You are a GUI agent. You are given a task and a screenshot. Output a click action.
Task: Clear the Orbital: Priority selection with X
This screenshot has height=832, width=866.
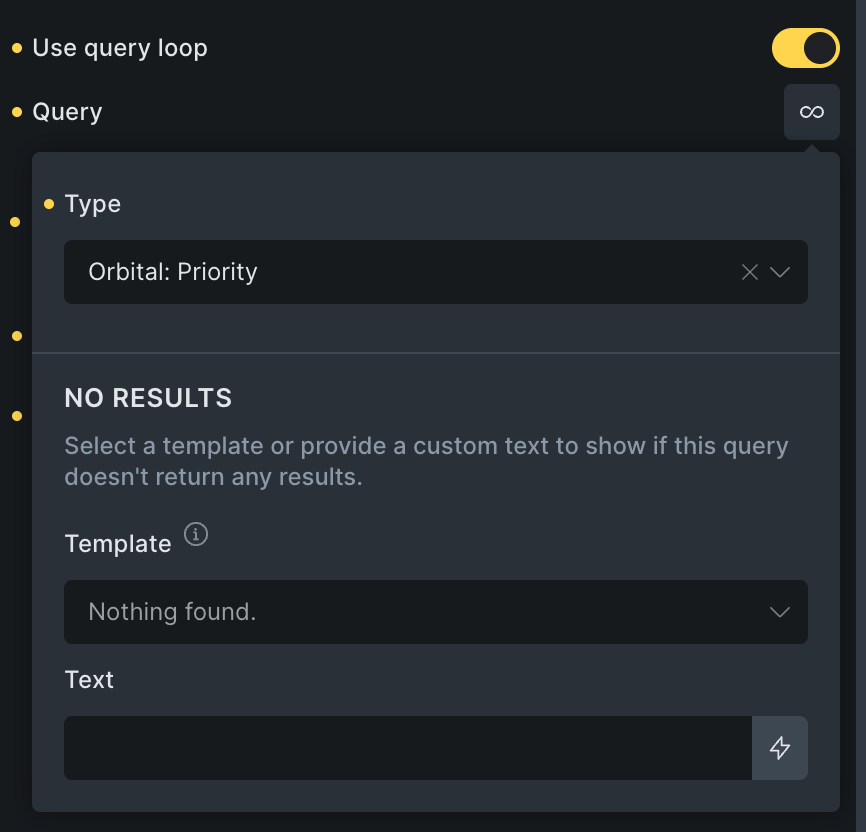point(749,272)
